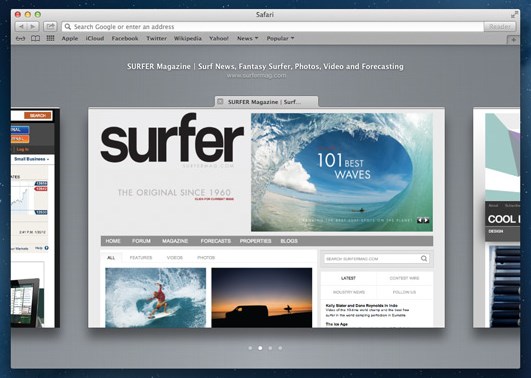This screenshot has height=378, width=531.
Task: Open the Wikipedia bookmark
Action: tap(188, 38)
